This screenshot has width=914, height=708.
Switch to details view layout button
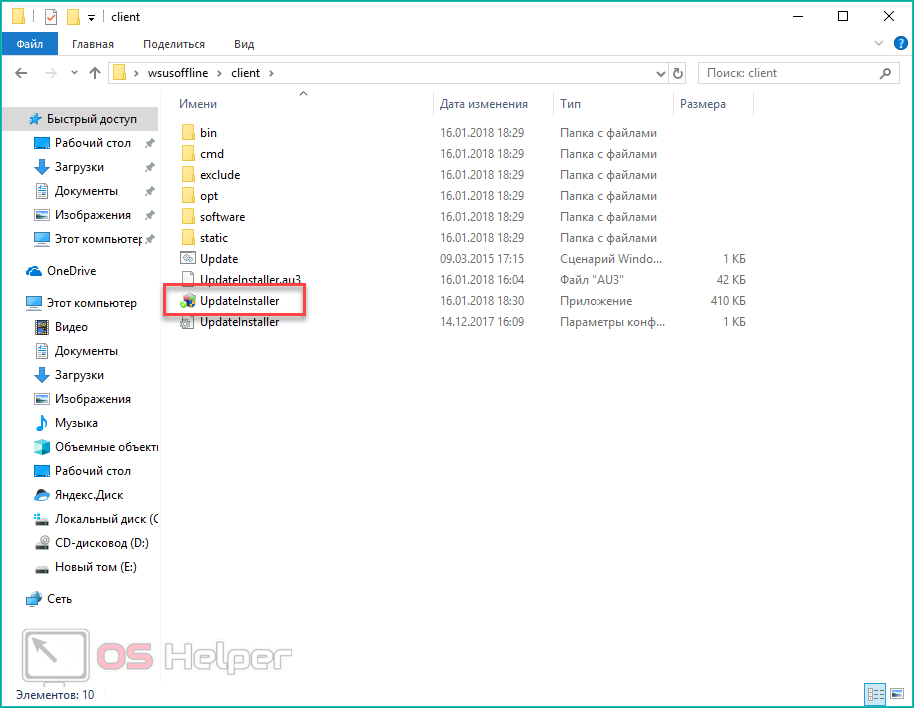(875, 694)
